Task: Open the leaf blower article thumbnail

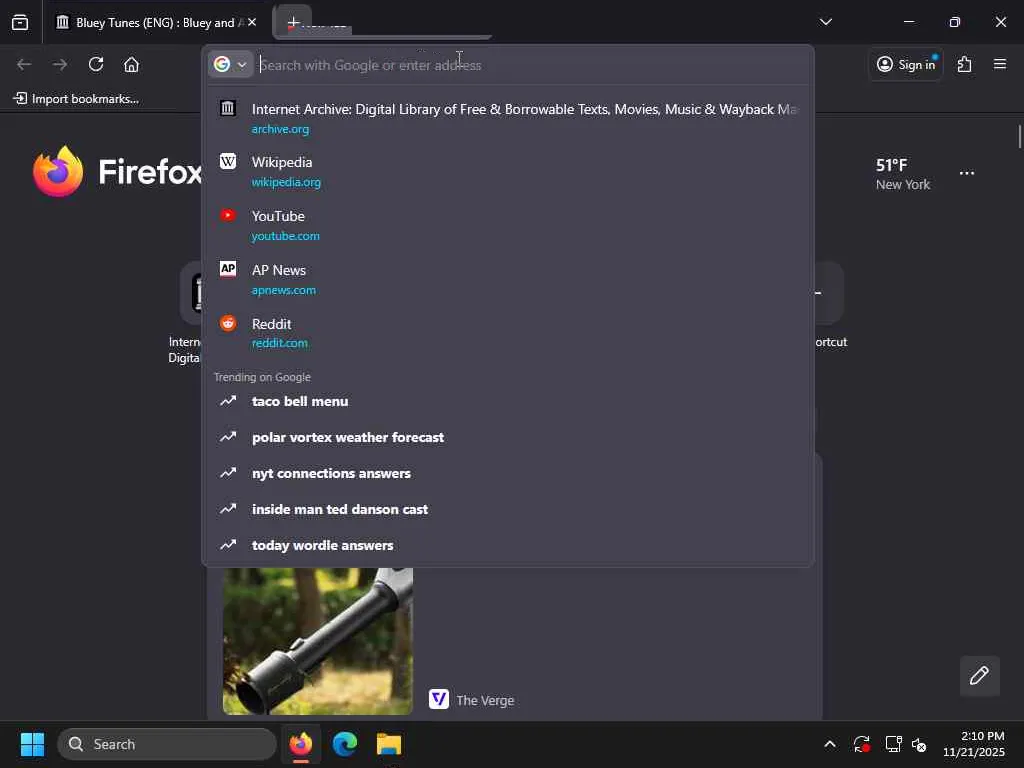Action: click(317, 641)
